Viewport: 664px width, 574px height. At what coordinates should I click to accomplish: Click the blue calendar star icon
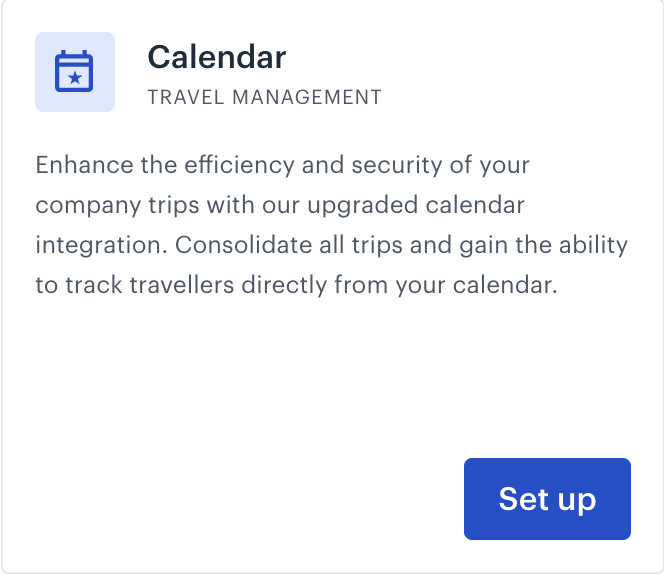point(74,71)
